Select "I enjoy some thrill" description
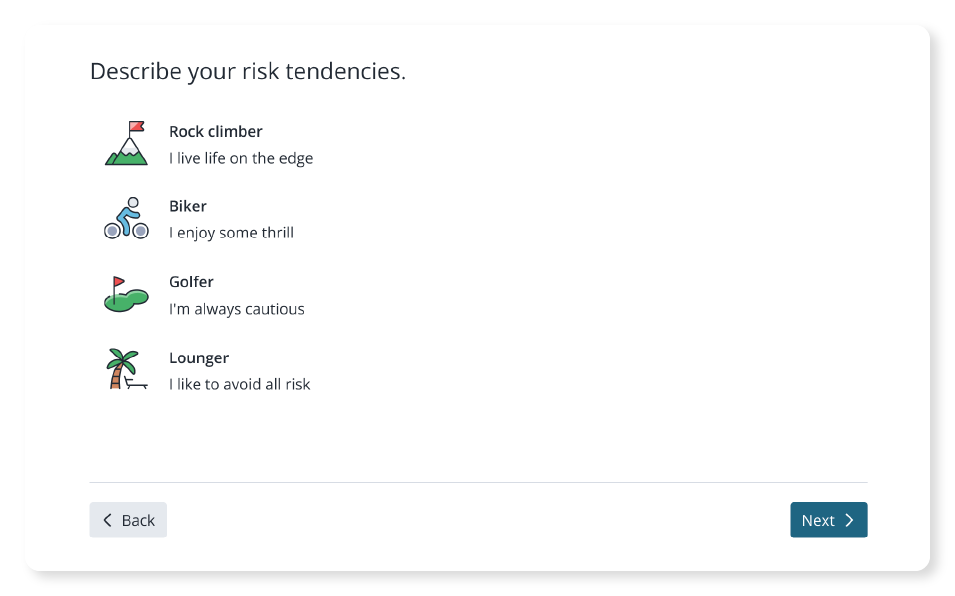The image size is (955, 596). pos(231,233)
